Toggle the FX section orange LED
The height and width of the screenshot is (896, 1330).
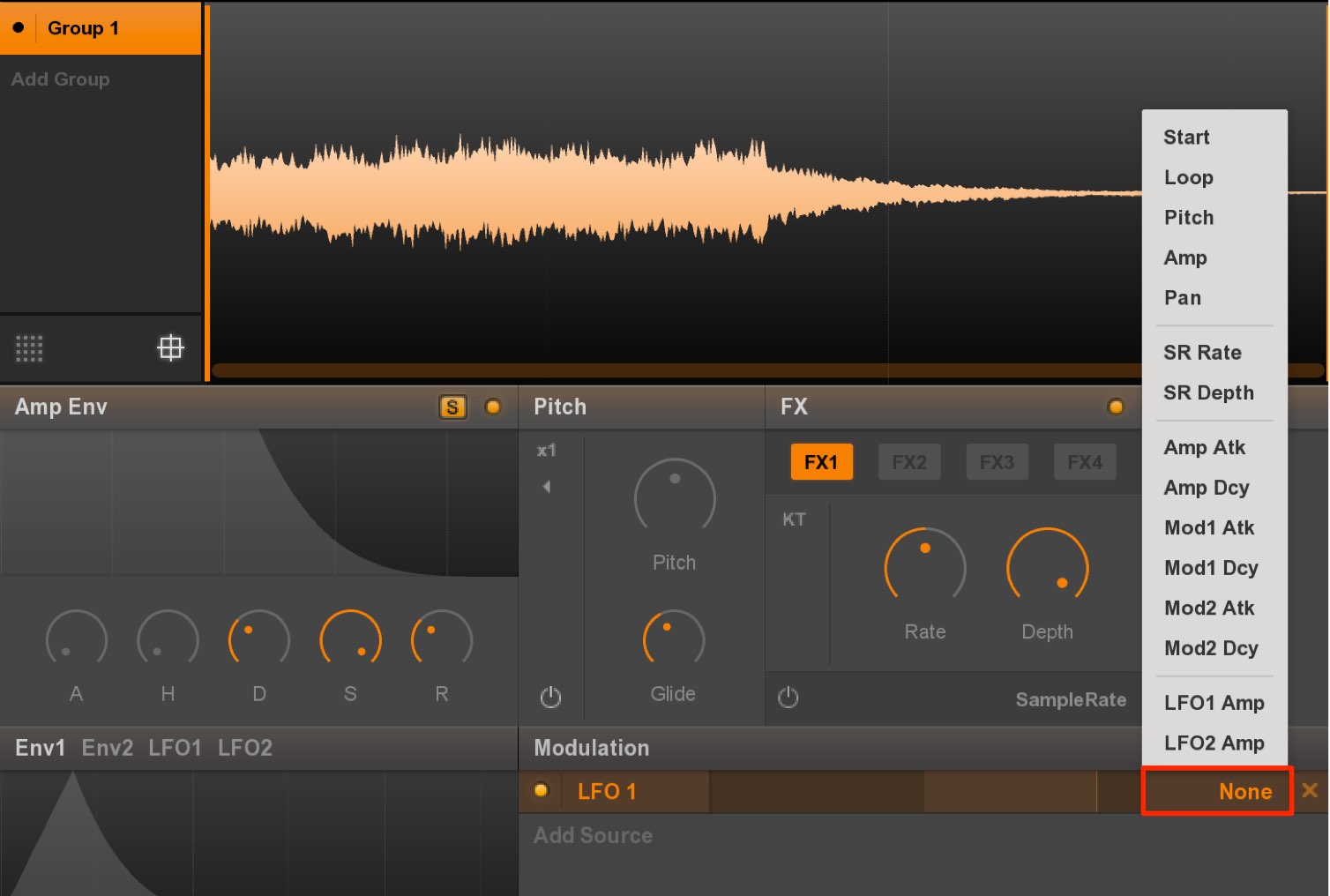[1116, 407]
